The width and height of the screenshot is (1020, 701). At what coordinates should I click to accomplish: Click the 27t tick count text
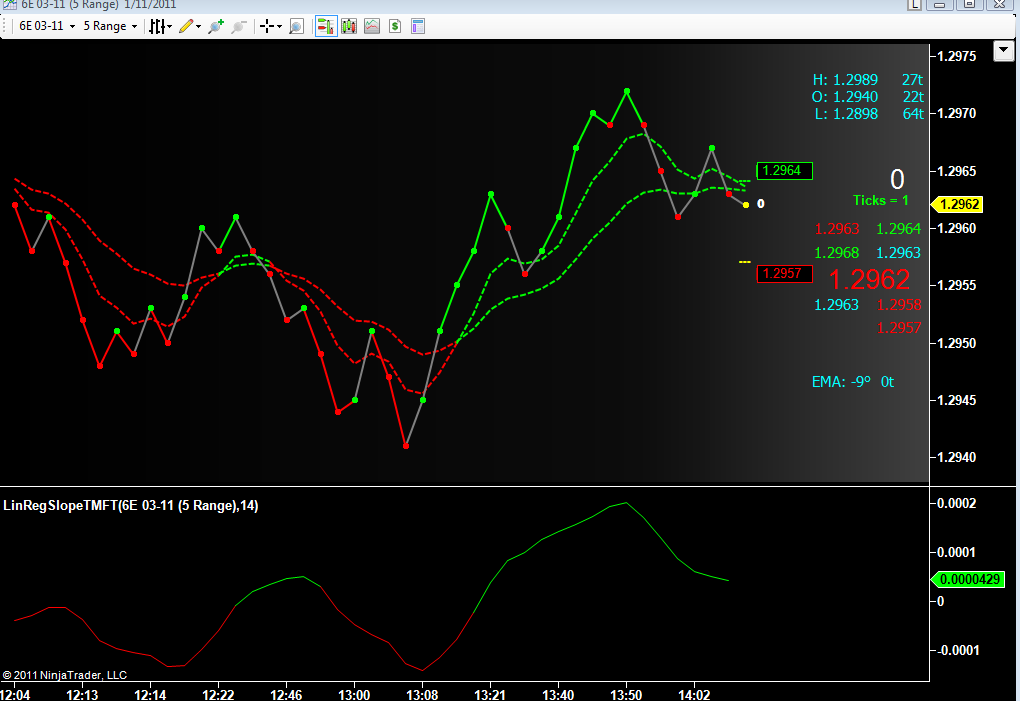tap(912, 79)
